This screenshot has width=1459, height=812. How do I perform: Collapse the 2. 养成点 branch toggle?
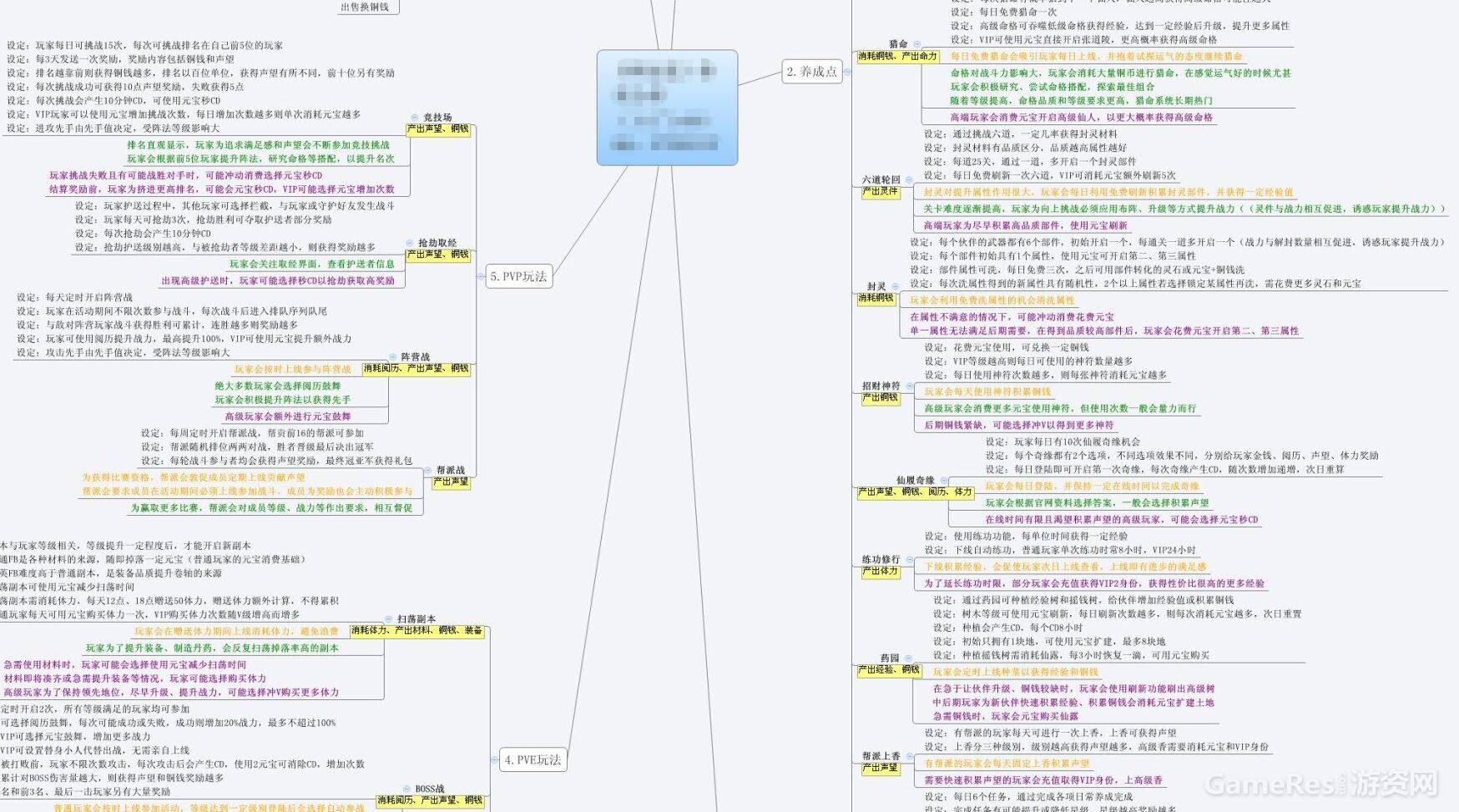[x=847, y=72]
